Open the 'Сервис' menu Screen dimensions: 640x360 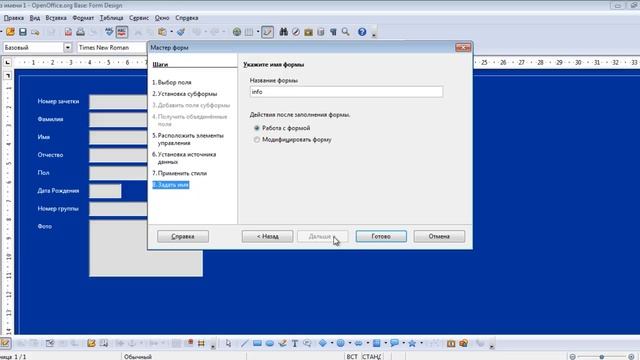(x=139, y=18)
